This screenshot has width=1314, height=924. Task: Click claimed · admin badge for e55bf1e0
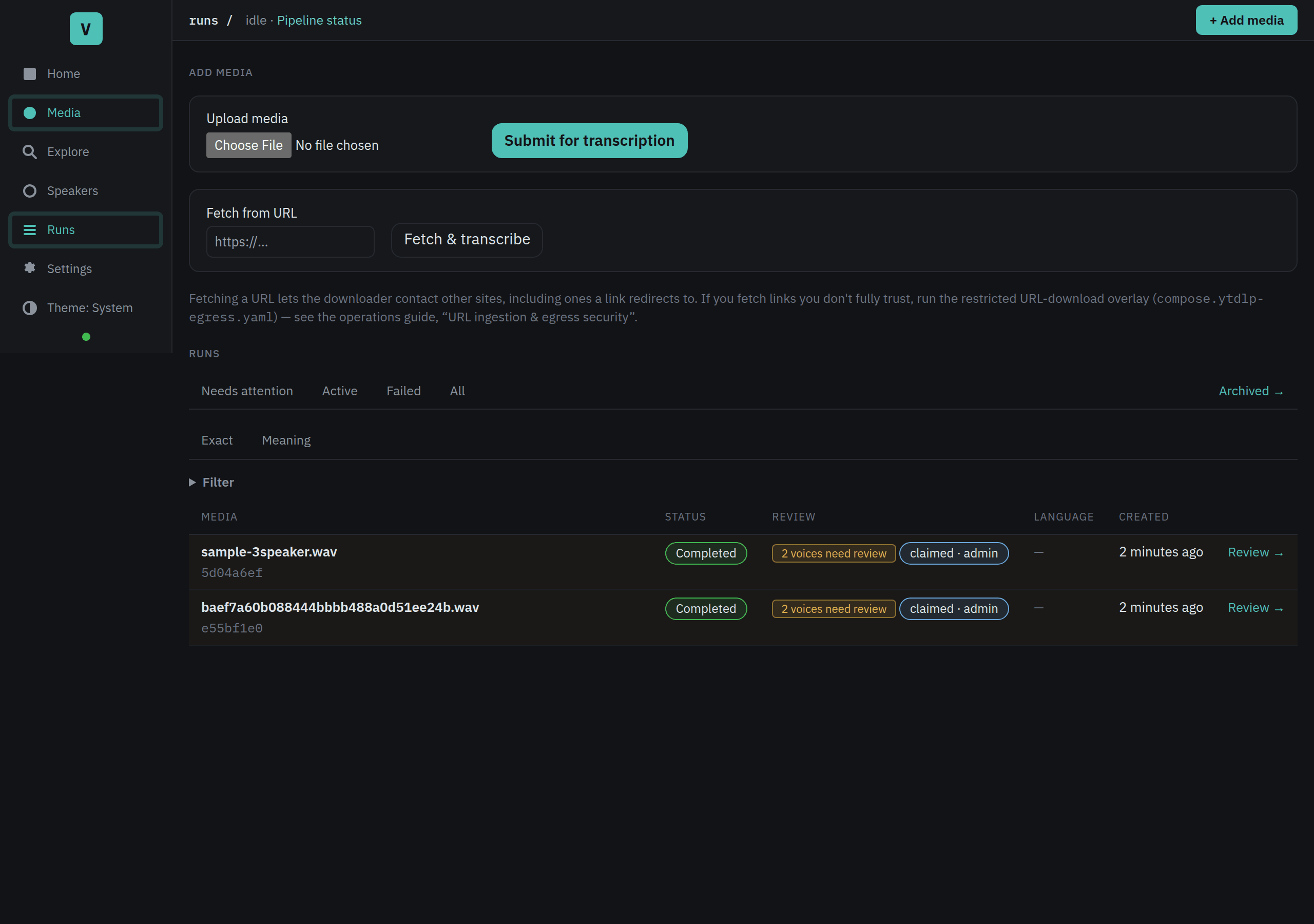(954, 609)
